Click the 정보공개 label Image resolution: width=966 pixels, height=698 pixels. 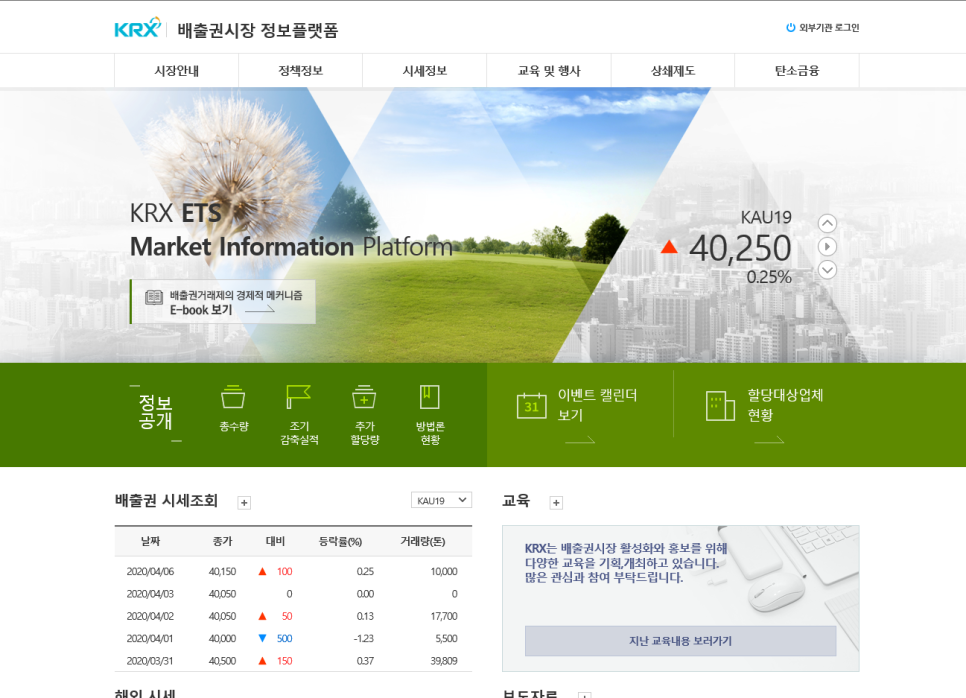tap(155, 412)
